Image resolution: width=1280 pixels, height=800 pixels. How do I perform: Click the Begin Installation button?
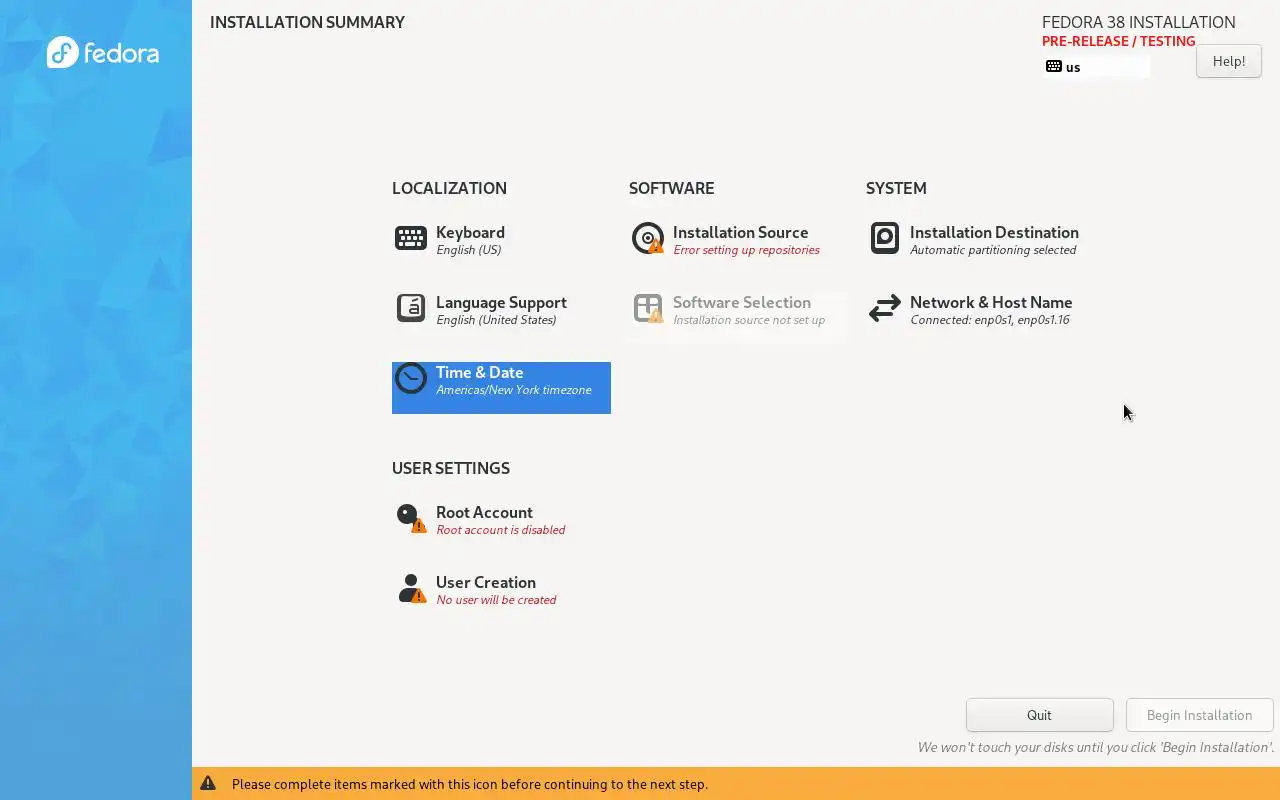pos(1199,715)
